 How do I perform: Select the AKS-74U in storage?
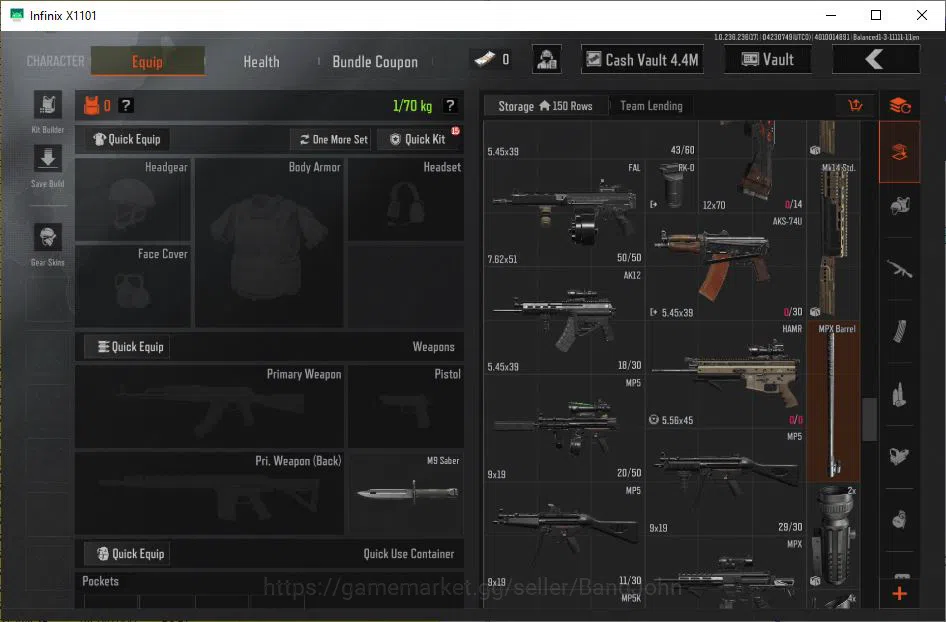(x=726, y=267)
